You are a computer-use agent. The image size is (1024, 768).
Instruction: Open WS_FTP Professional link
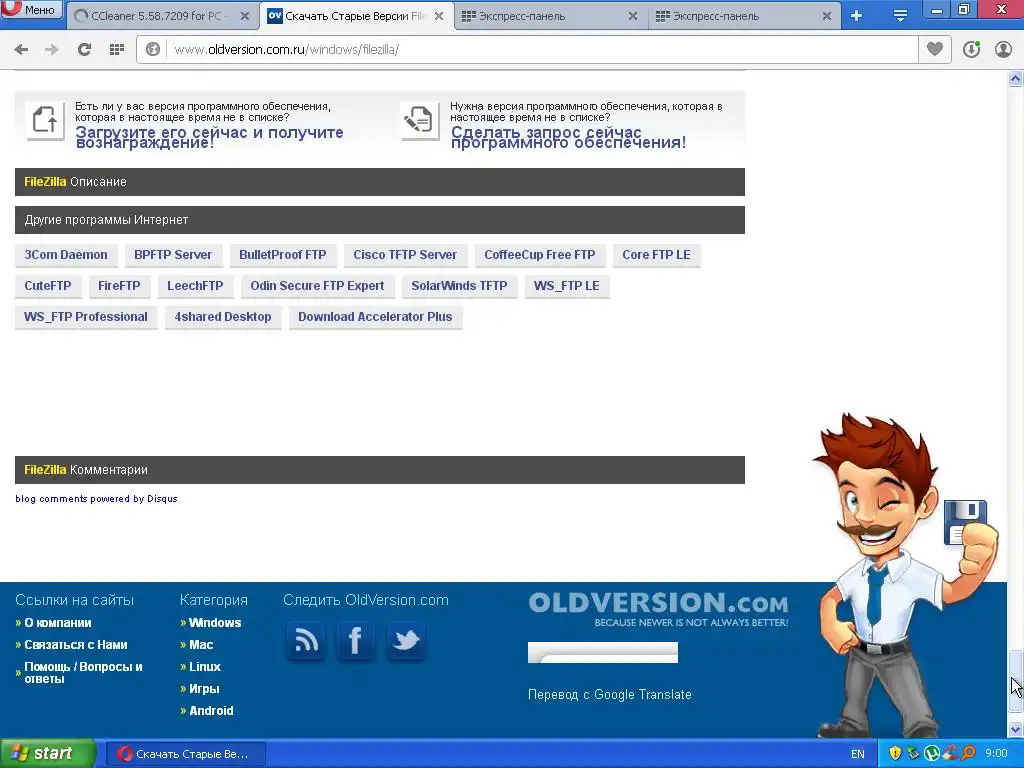(86, 317)
